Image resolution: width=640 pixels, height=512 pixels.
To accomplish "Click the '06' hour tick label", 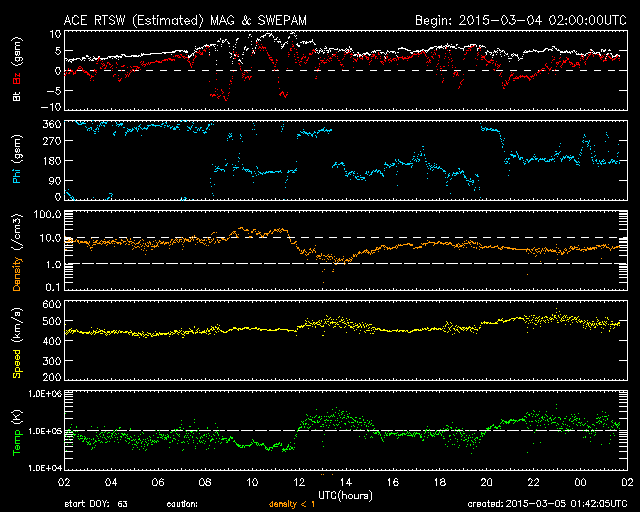I will (158, 483).
